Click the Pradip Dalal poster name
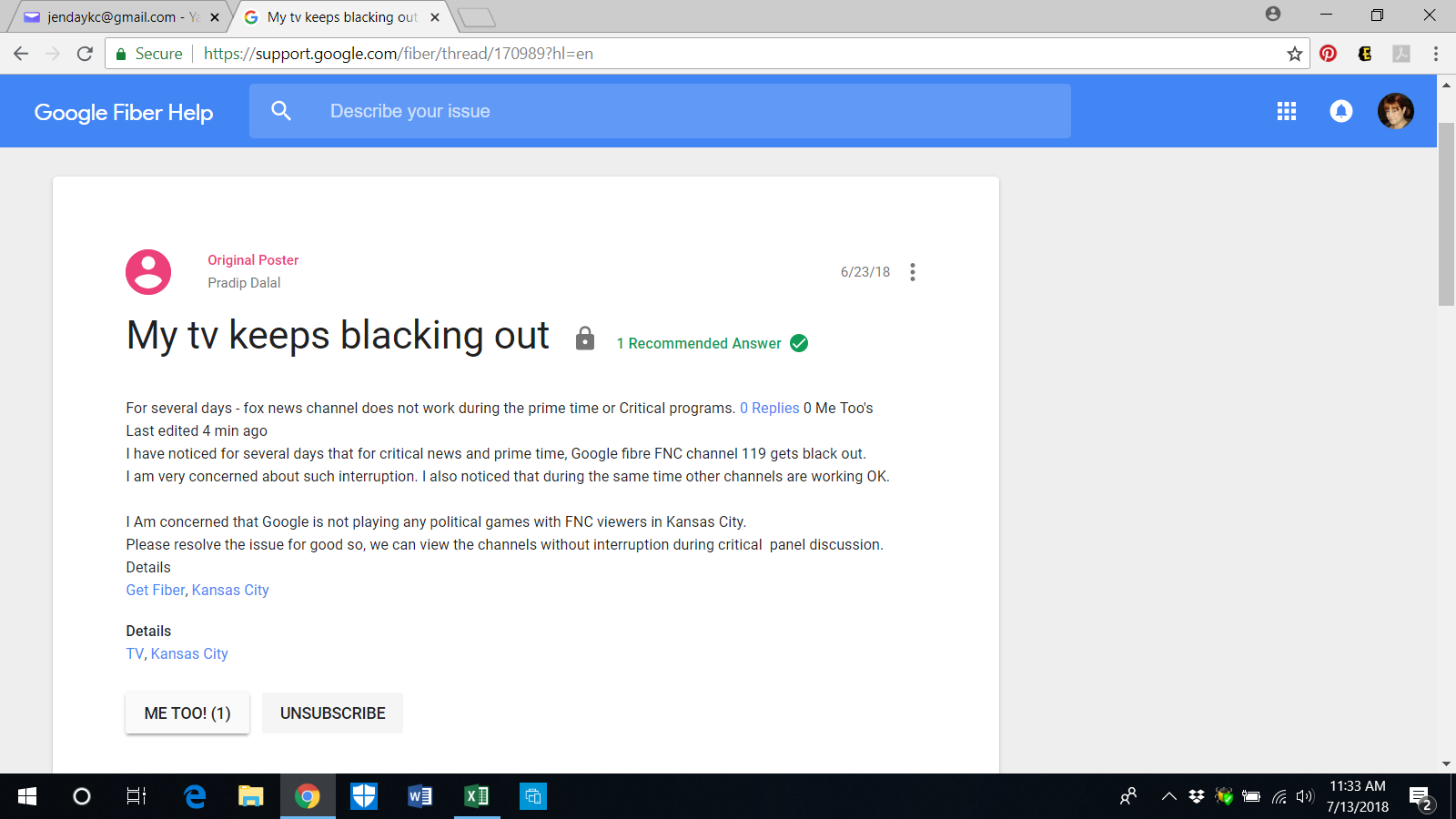 click(x=244, y=283)
